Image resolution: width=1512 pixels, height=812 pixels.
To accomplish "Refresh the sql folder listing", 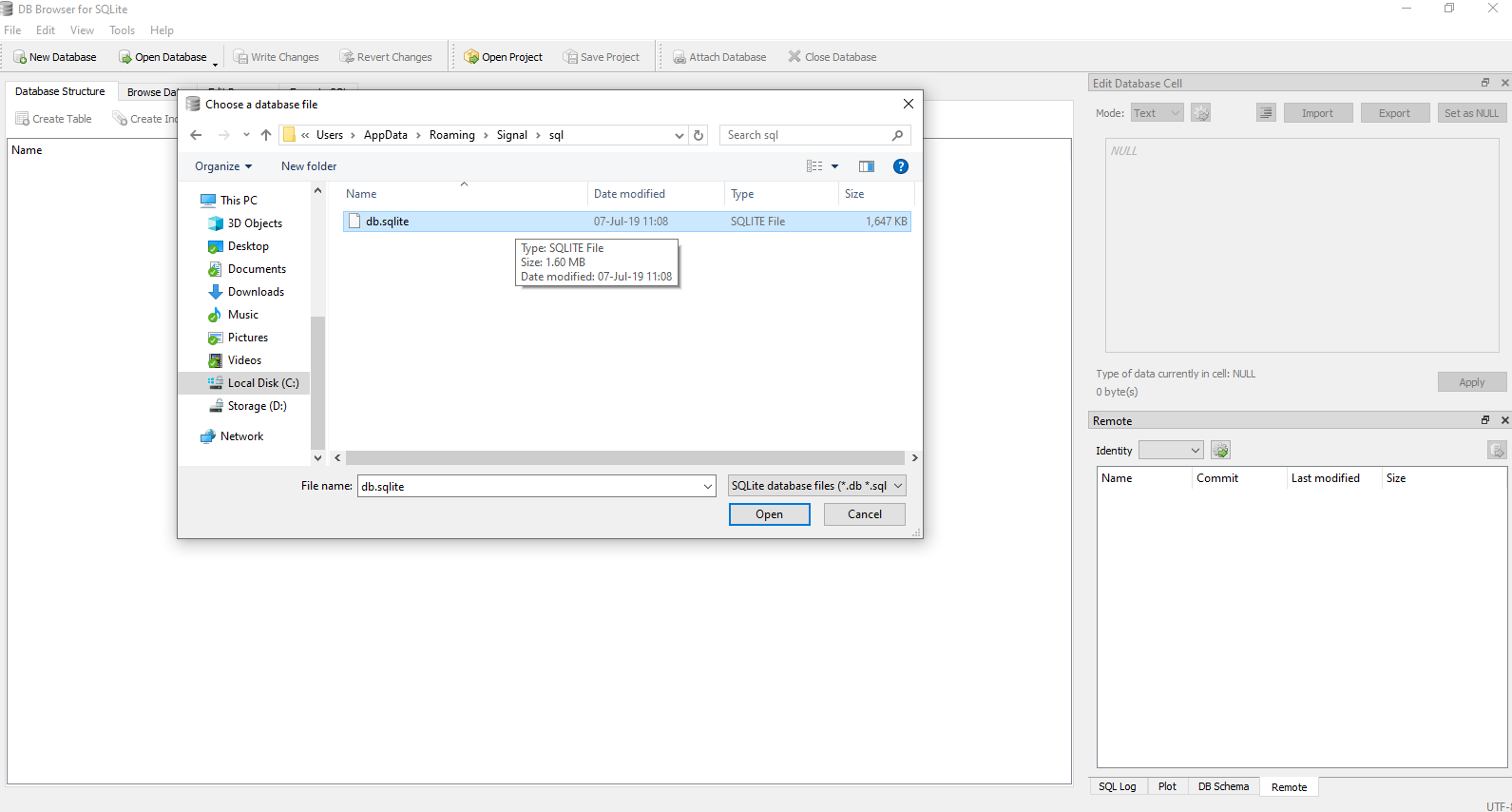I will [699, 135].
